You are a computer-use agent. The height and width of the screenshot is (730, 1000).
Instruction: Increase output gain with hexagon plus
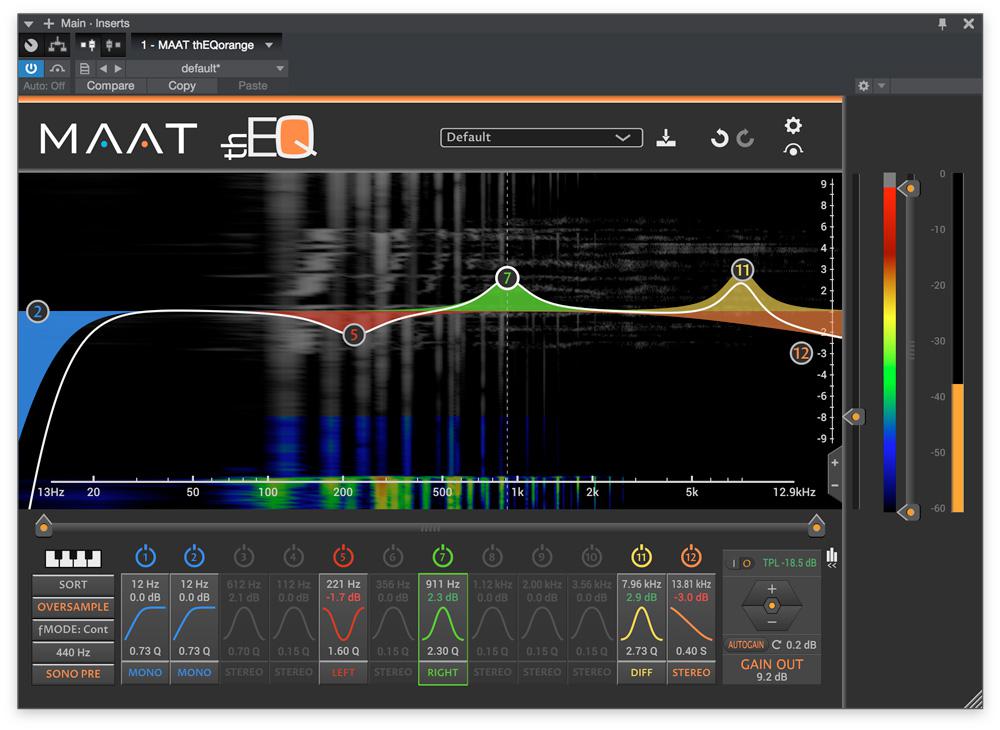(772, 589)
